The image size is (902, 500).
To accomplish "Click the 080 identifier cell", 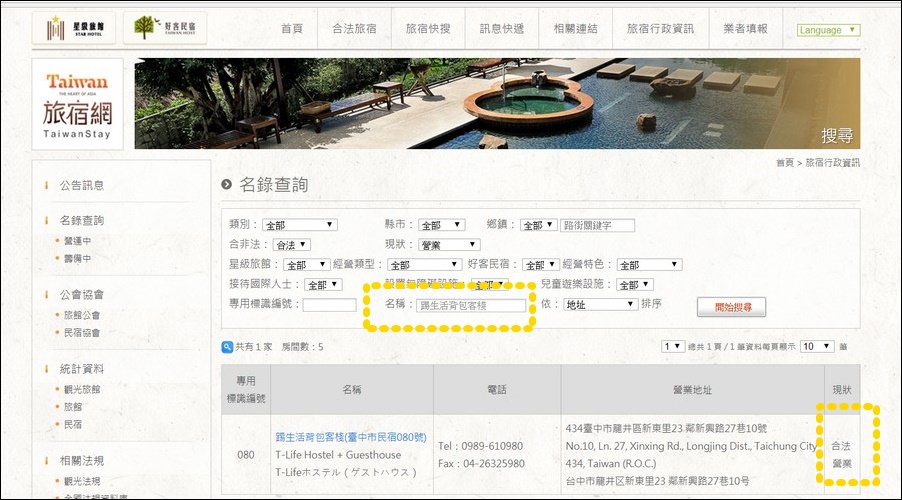I will pos(246,455).
